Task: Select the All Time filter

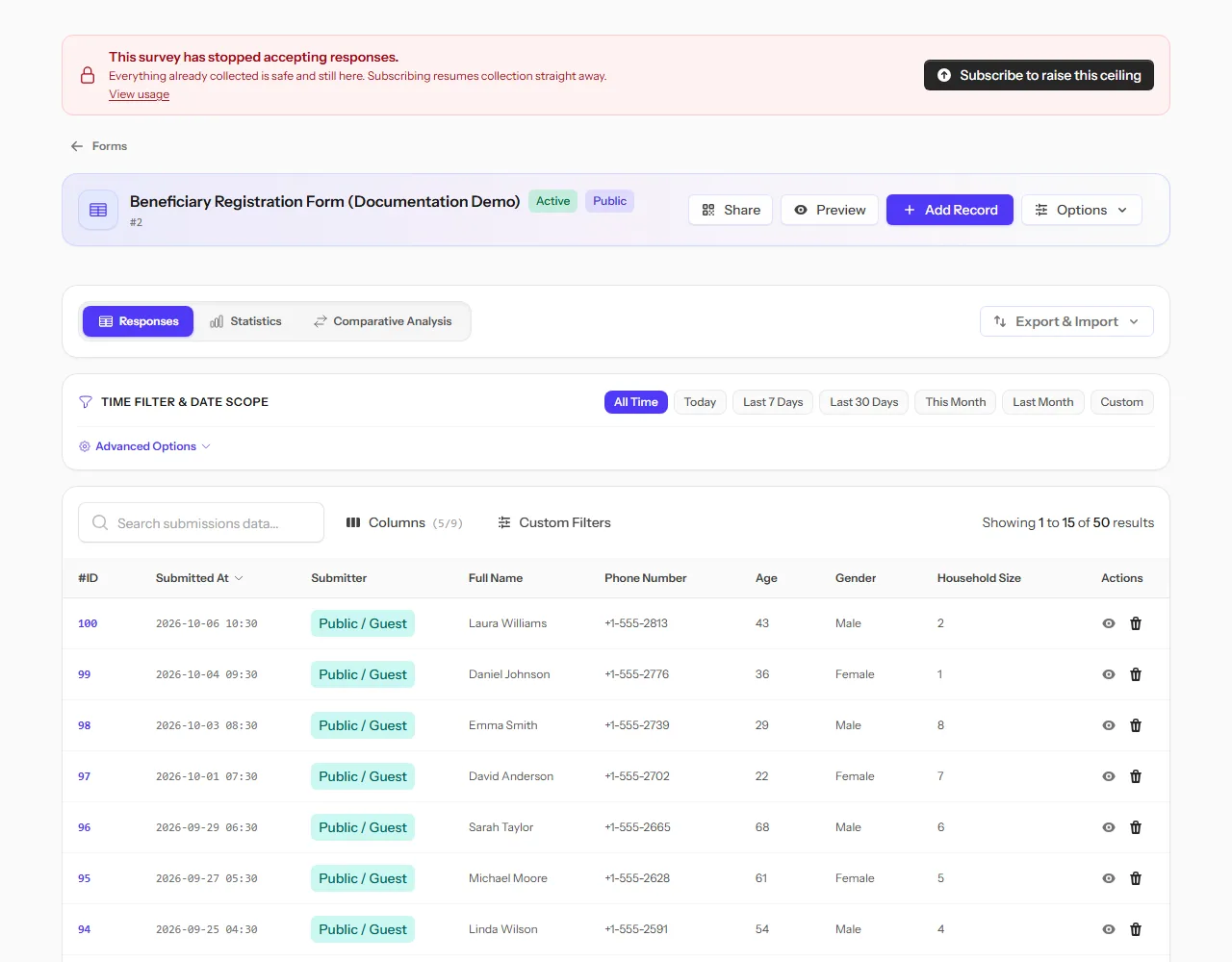Action: pyautogui.click(x=636, y=402)
